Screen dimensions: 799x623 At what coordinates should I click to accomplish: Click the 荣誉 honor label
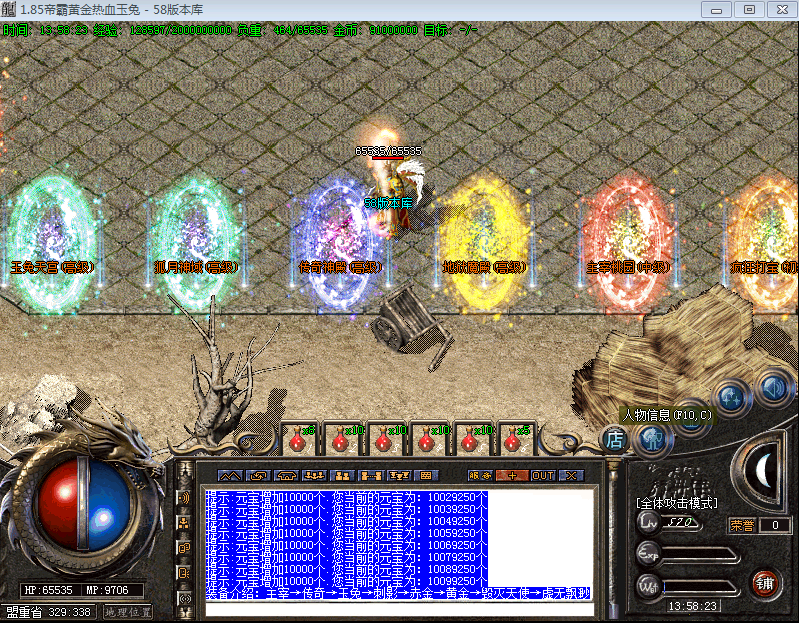pyautogui.click(x=741, y=525)
